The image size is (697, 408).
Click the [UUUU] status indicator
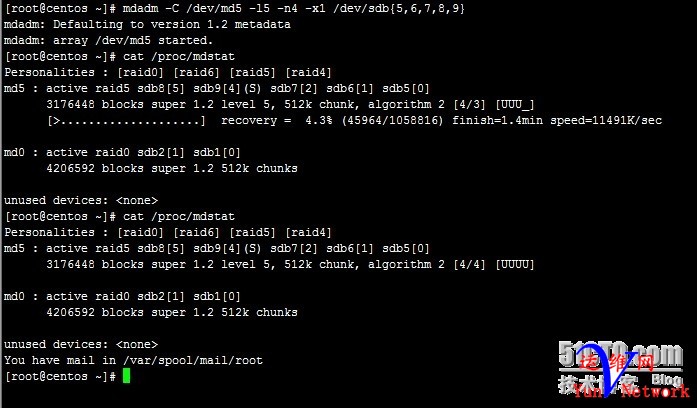point(515,264)
